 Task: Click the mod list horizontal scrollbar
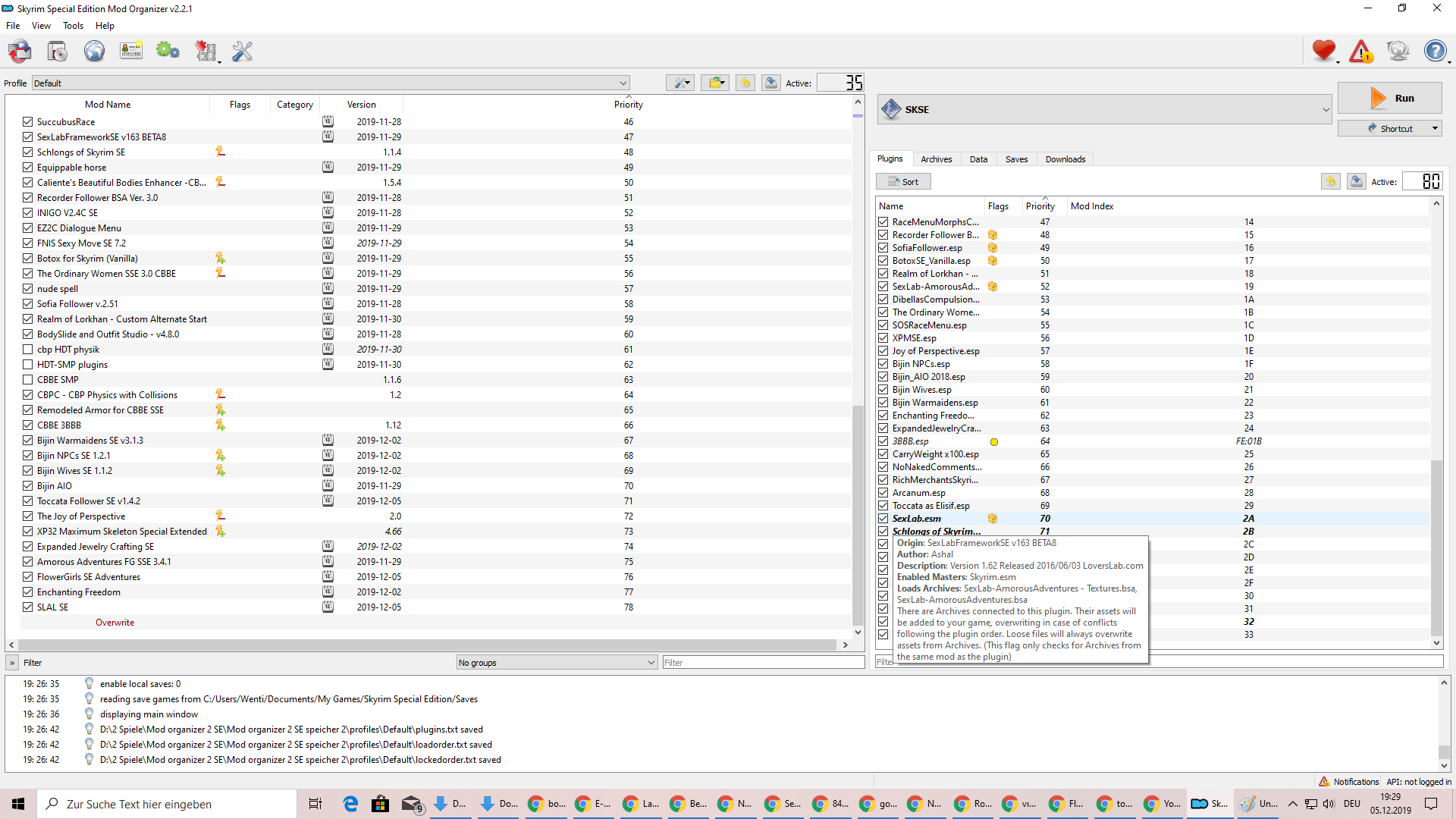428,645
